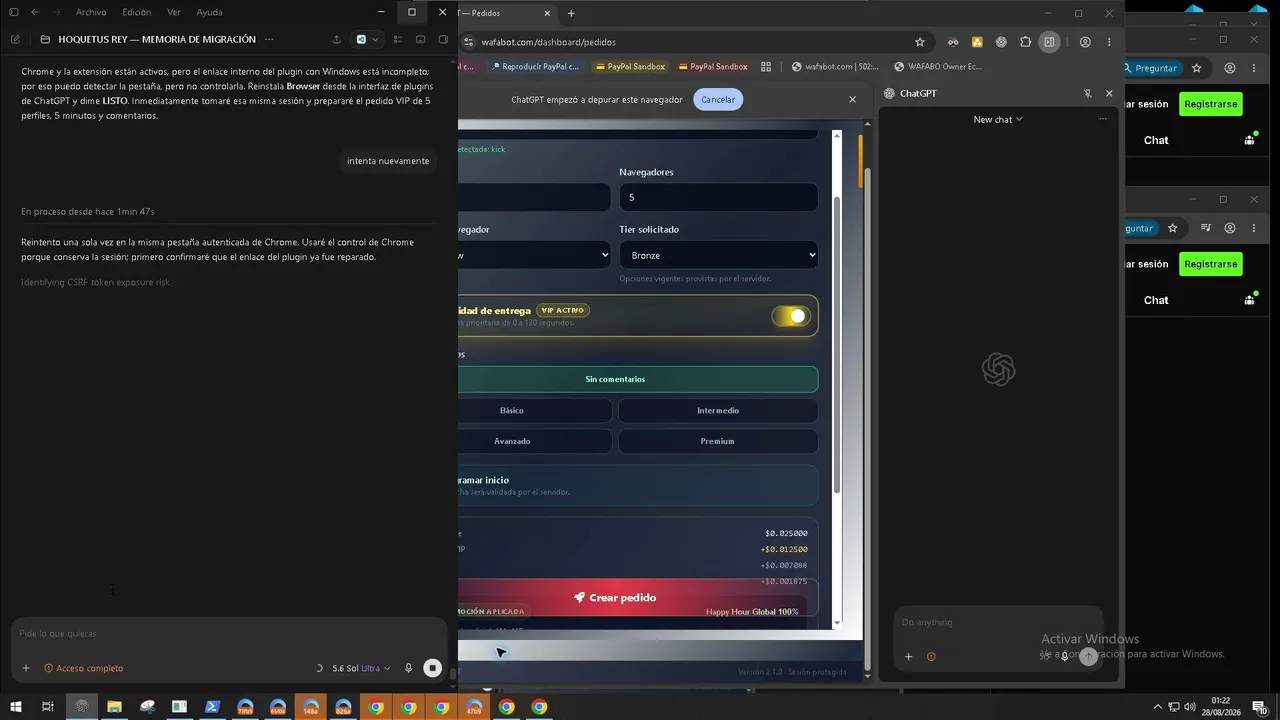Viewport: 1280px width, 720px height.
Task: Close the ChatGPT side panel
Action: 1108,93
